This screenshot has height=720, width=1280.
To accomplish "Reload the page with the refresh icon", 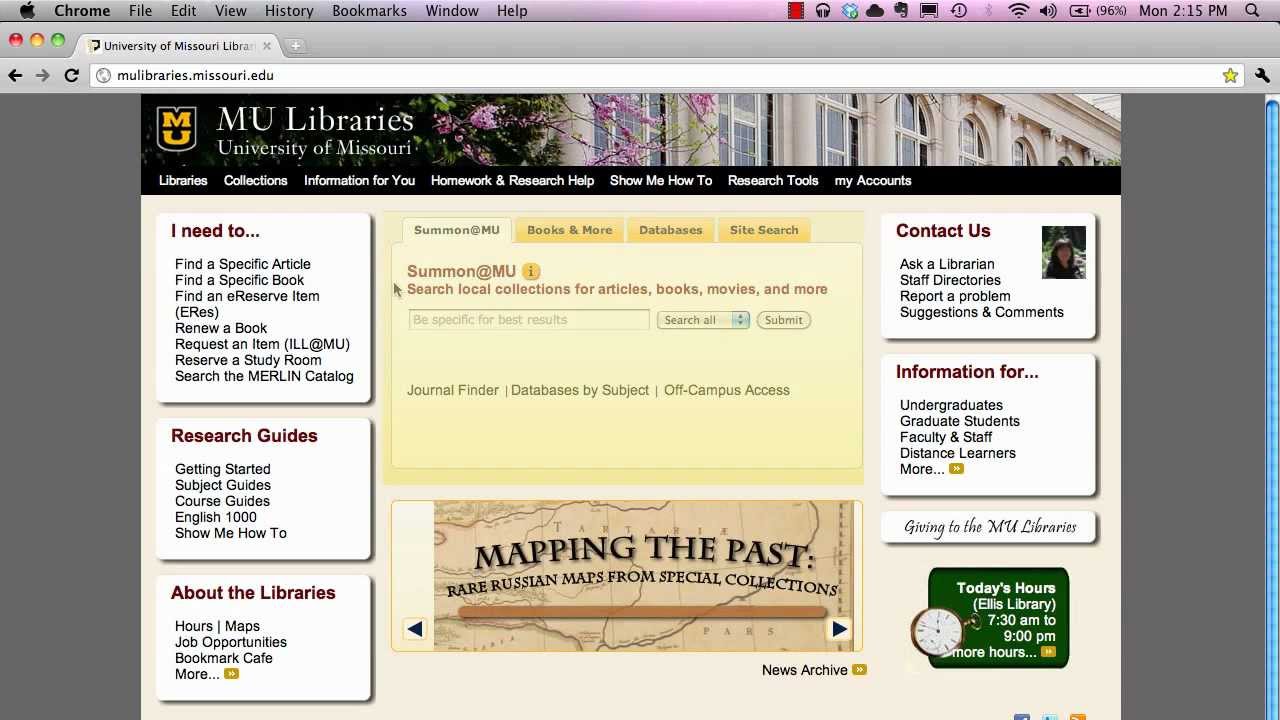I will (x=71, y=75).
